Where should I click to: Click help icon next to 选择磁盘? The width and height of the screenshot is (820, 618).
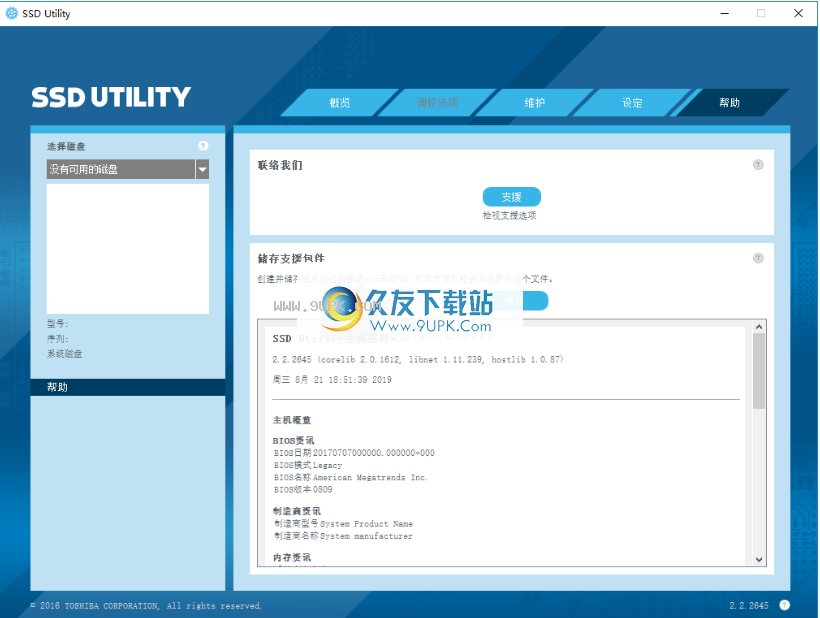203,146
